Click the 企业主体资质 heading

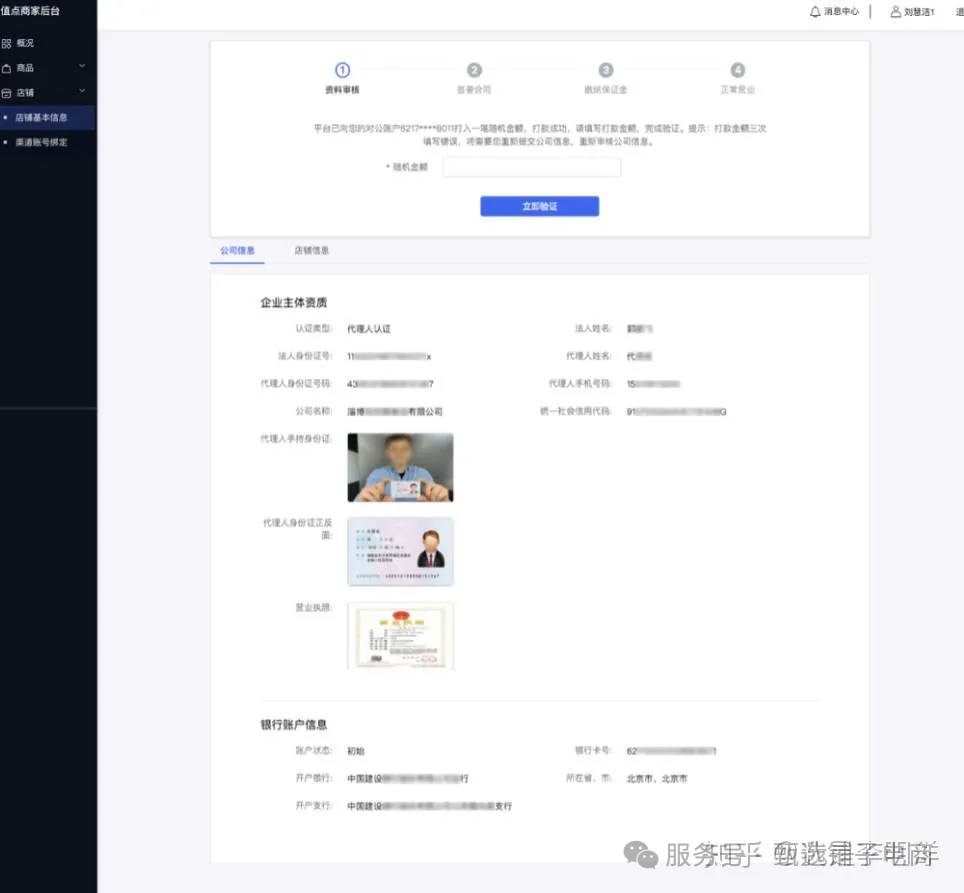(x=293, y=302)
